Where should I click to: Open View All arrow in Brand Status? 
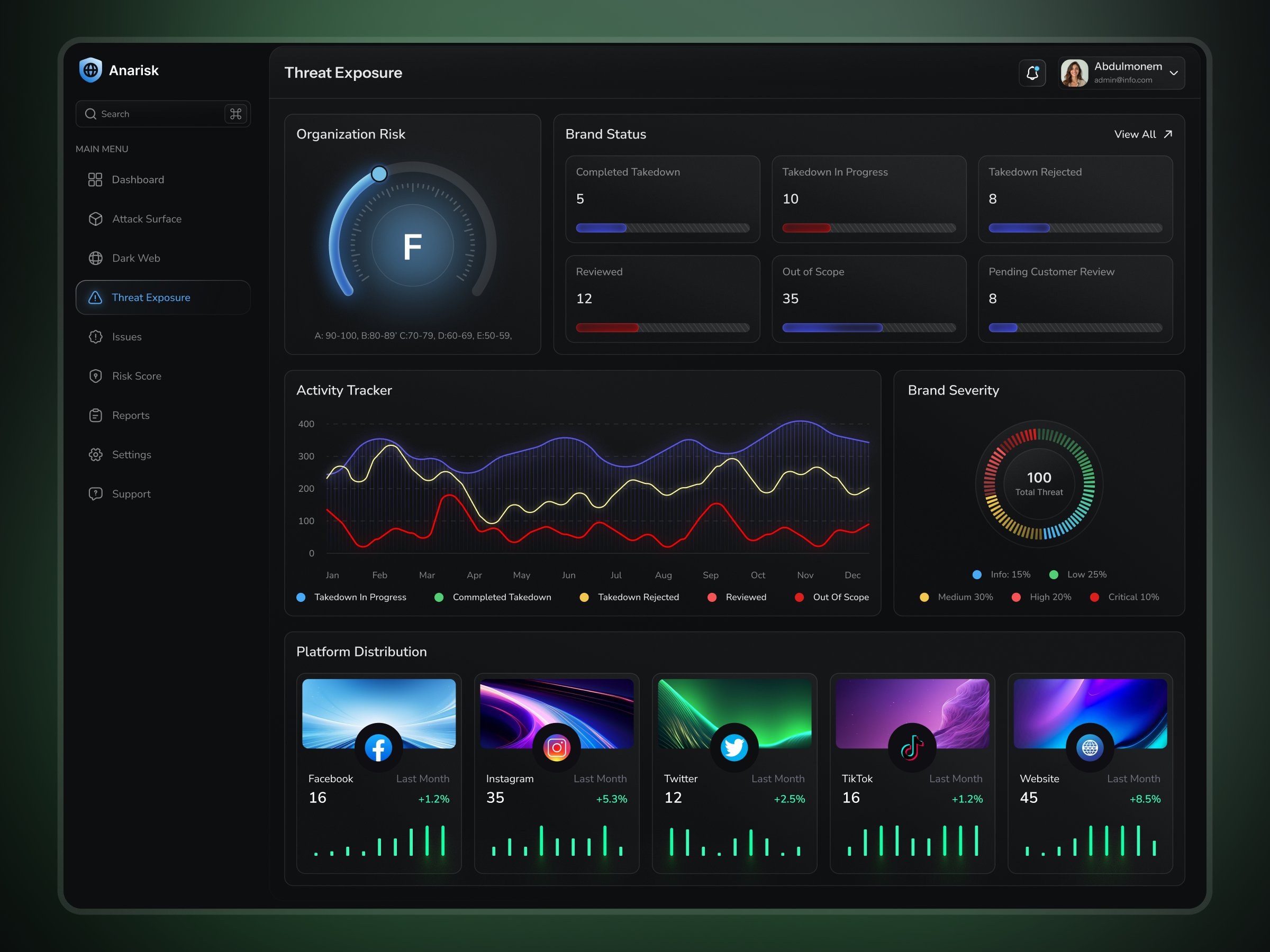coord(1168,134)
